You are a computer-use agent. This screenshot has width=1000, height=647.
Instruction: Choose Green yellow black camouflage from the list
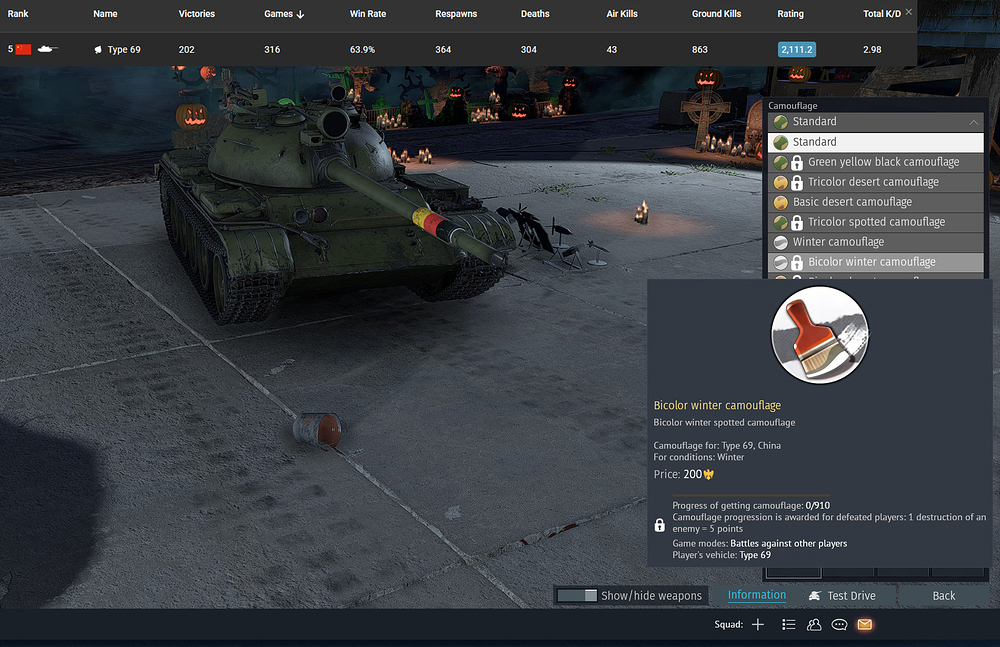click(876, 162)
